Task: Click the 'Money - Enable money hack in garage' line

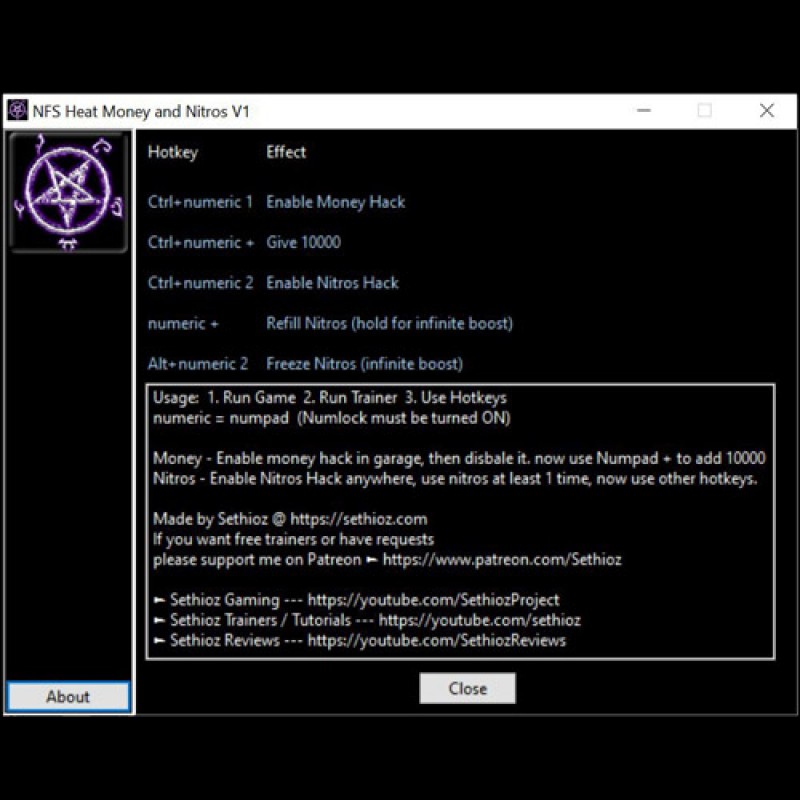Action: click(459, 458)
